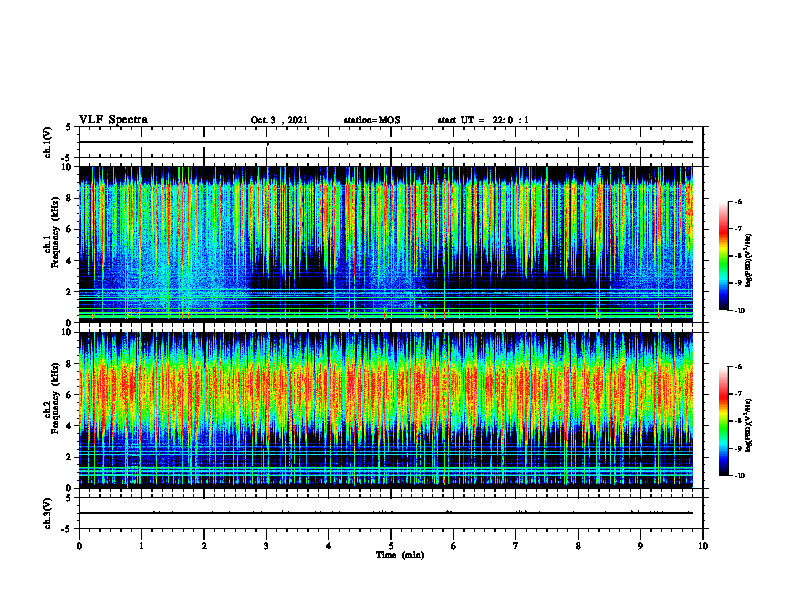Image resolution: width=792 pixels, height=612 pixels.
Task: Click the "2" tick on the Time axis
Action: (204, 546)
